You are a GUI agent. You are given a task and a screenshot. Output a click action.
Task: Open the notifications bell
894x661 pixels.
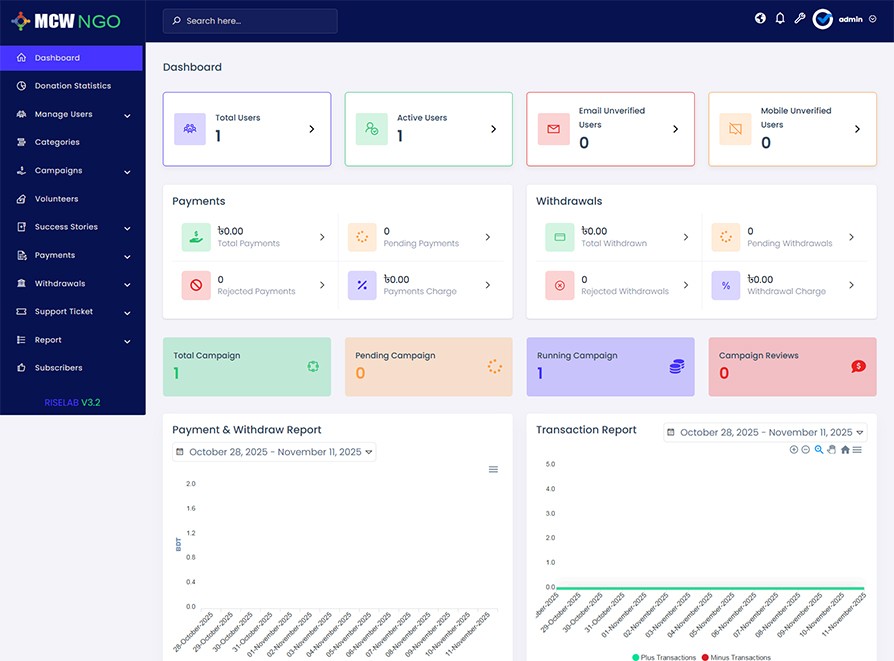coord(780,19)
